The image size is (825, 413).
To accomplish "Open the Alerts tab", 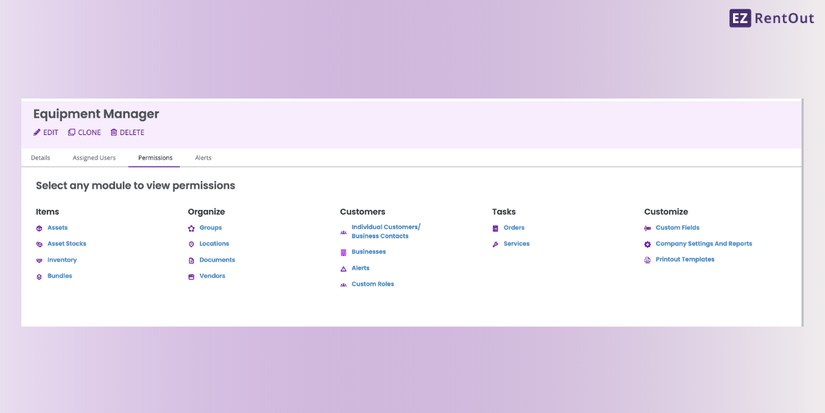I will (203, 158).
